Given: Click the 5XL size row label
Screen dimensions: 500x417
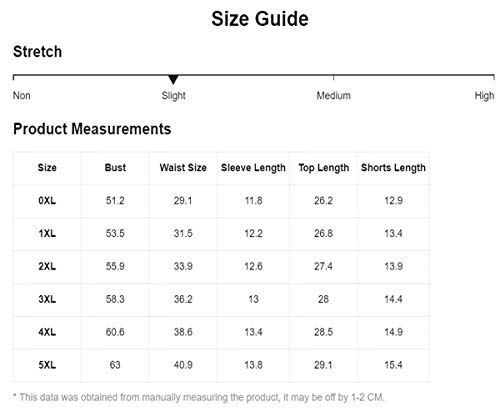Looking at the screenshot, I should pos(47,365).
